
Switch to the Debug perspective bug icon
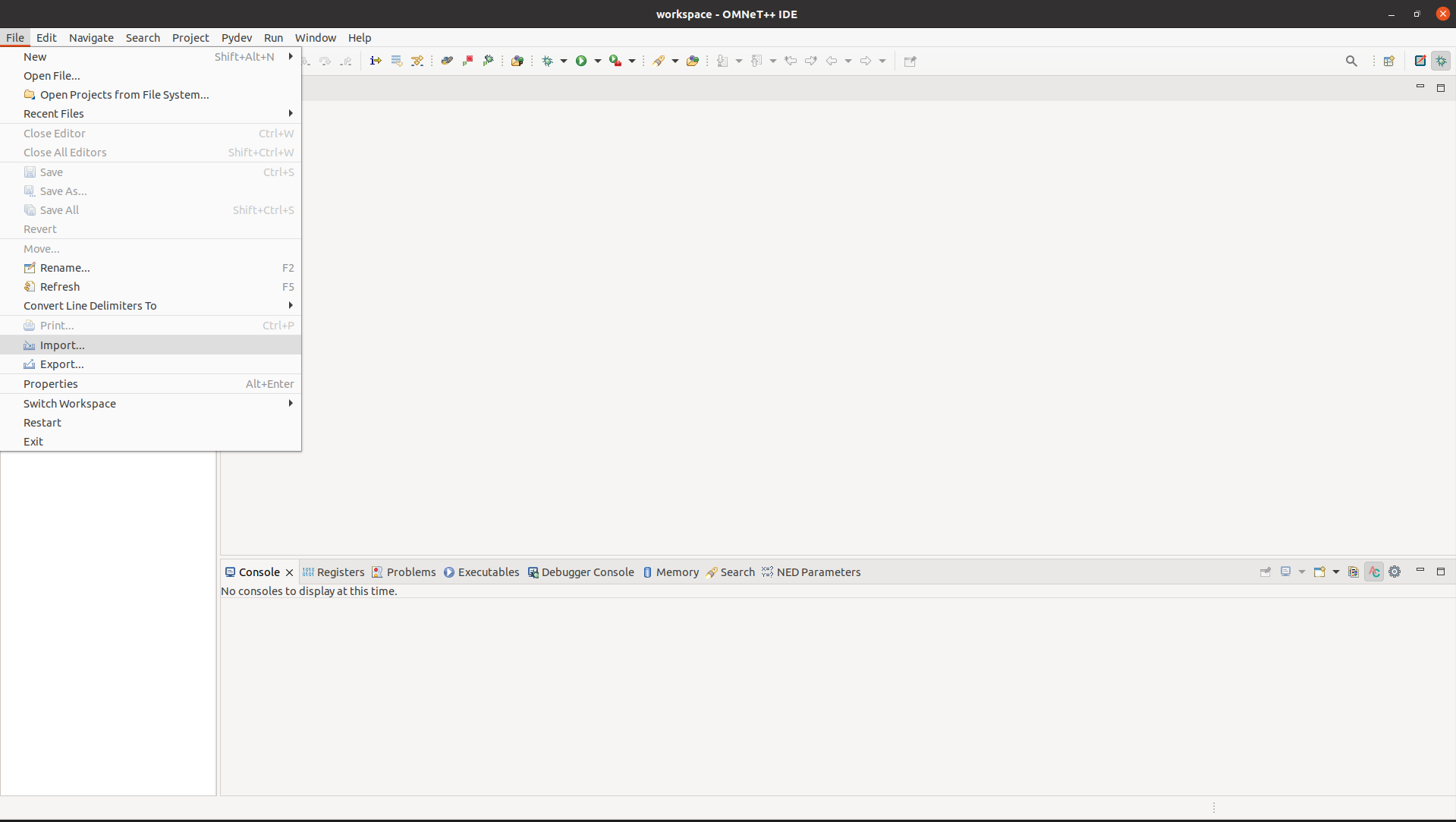(x=1441, y=61)
